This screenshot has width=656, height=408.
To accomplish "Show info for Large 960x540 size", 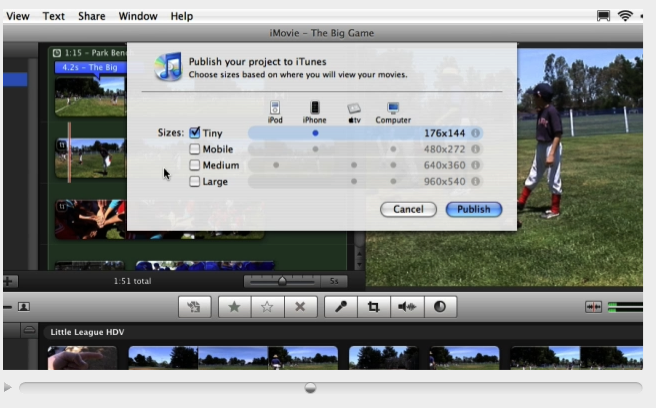I will coord(475,181).
